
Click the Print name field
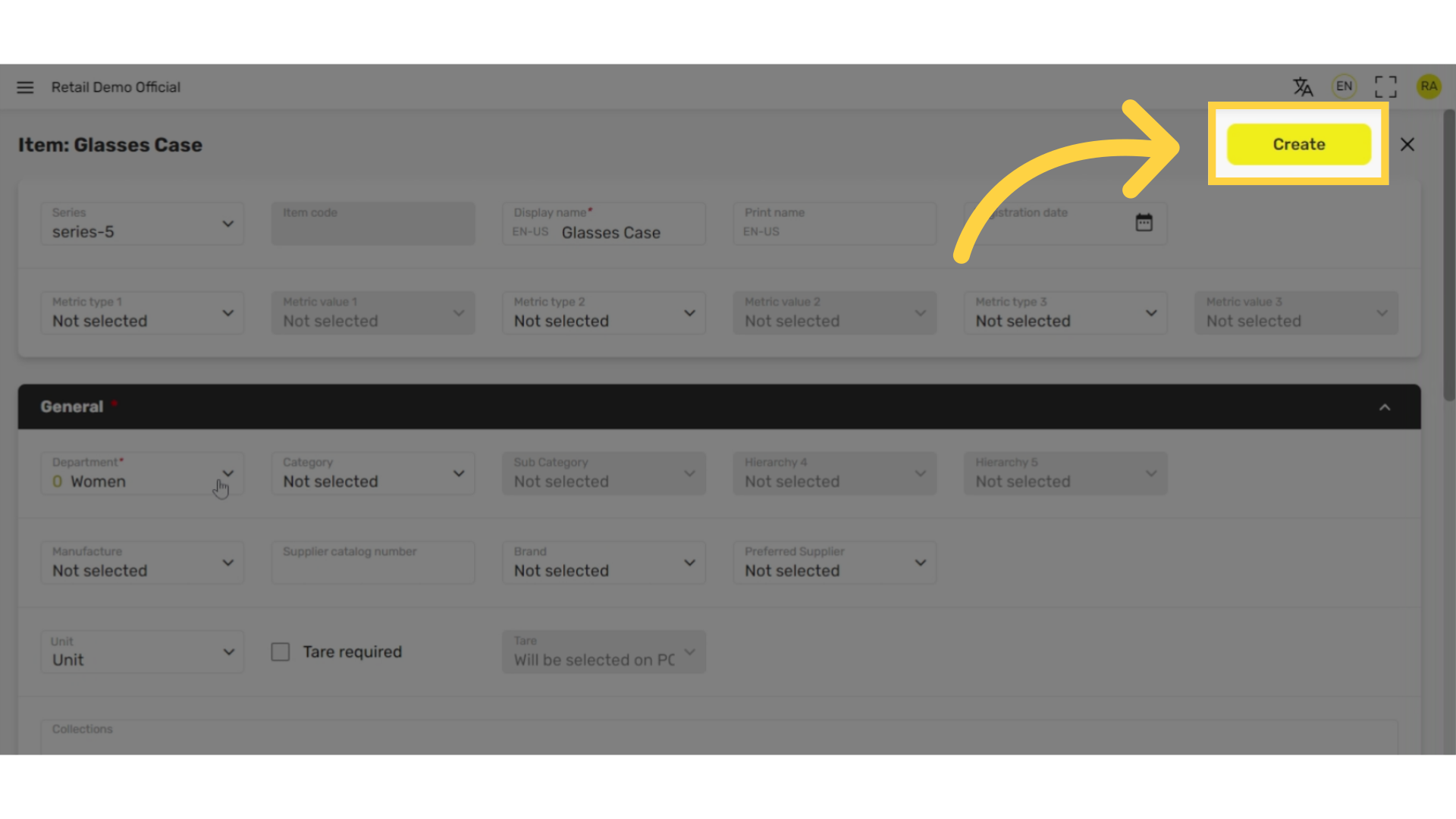click(x=835, y=224)
